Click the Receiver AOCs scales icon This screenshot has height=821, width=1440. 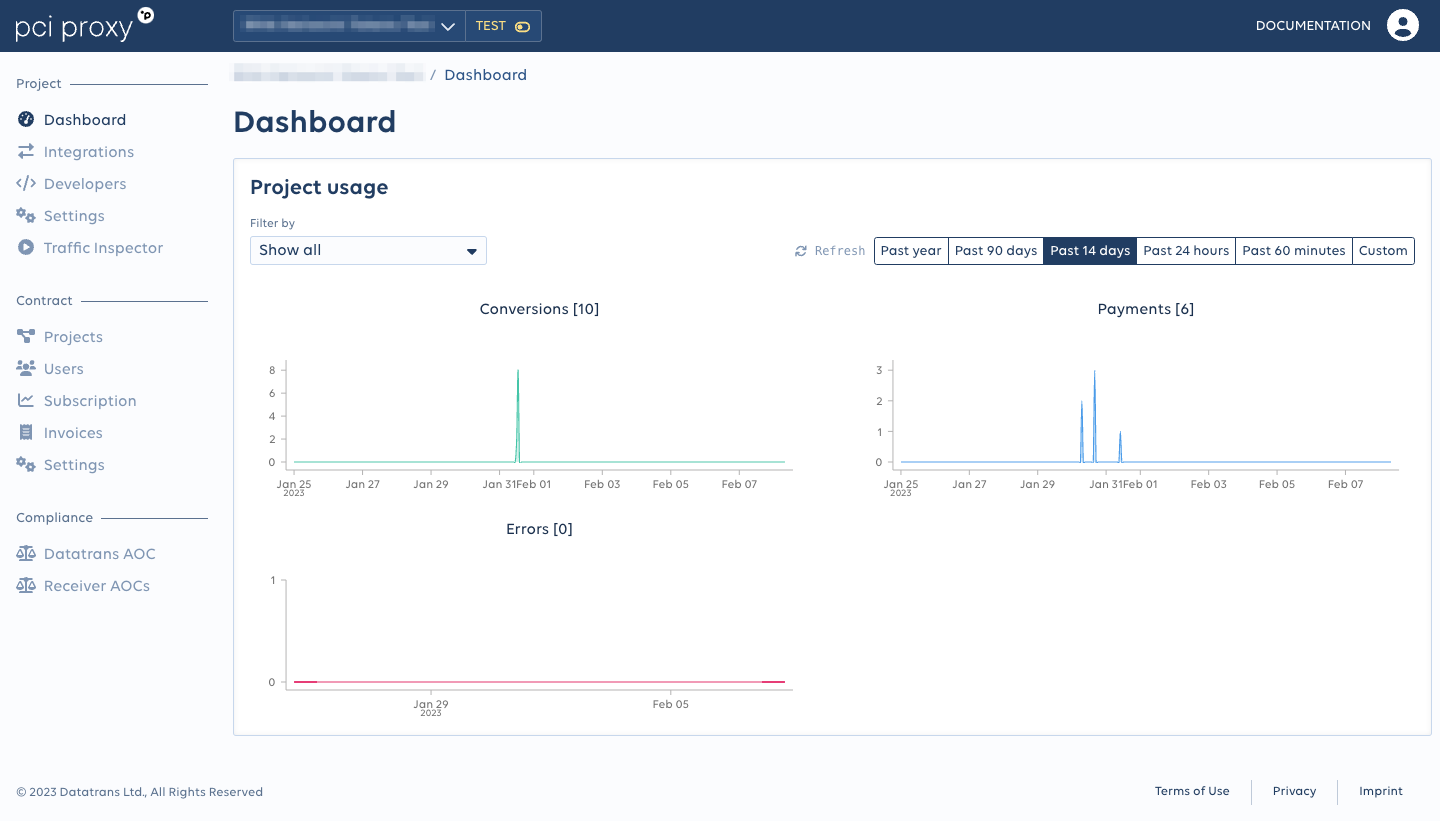[26, 586]
